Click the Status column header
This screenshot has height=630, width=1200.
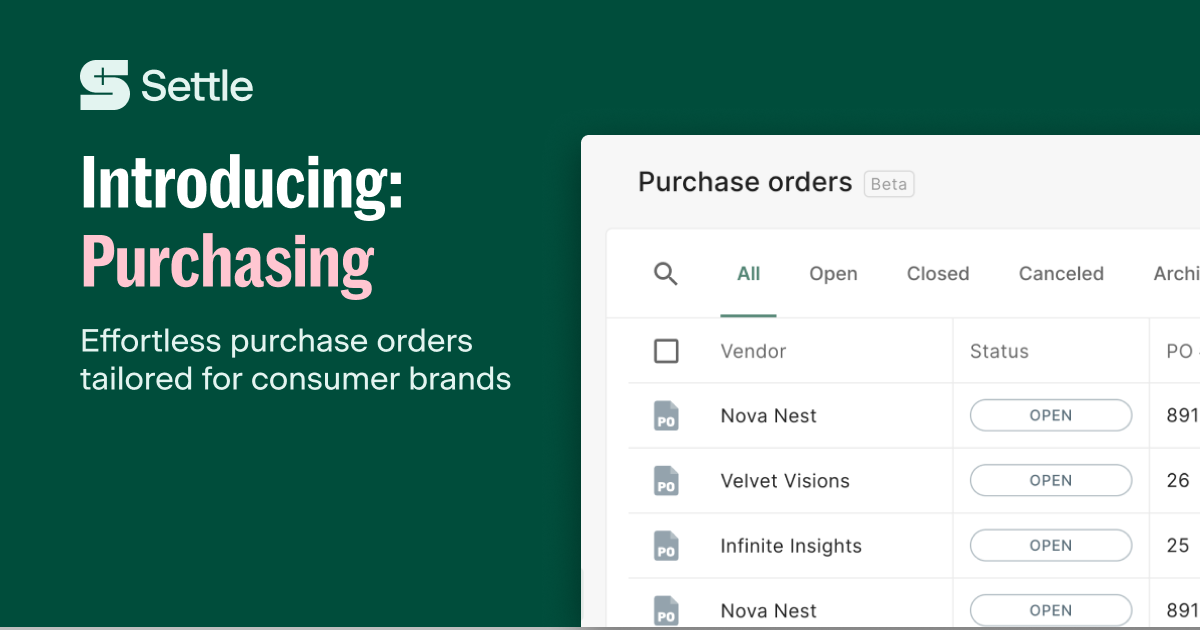pos(999,351)
